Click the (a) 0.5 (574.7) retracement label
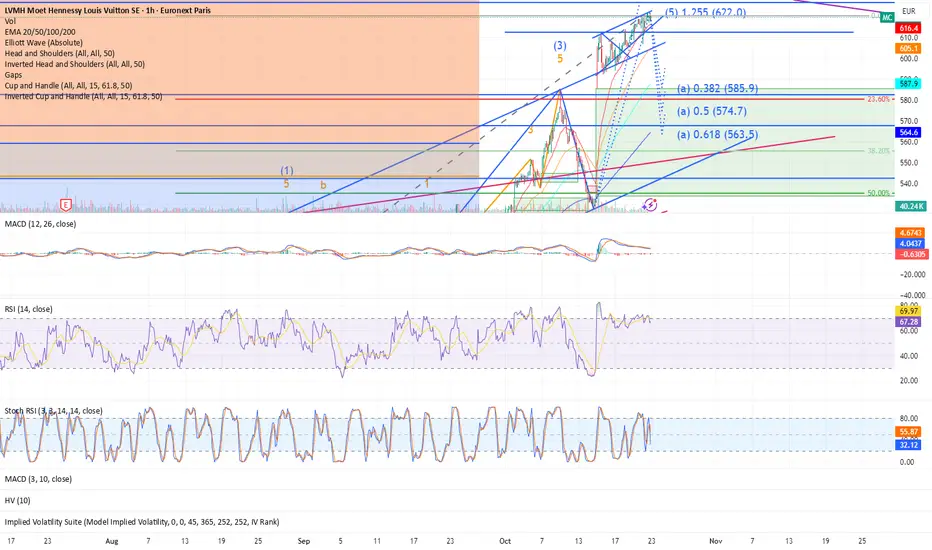Screen dimensions: 932x550 (711, 111)
